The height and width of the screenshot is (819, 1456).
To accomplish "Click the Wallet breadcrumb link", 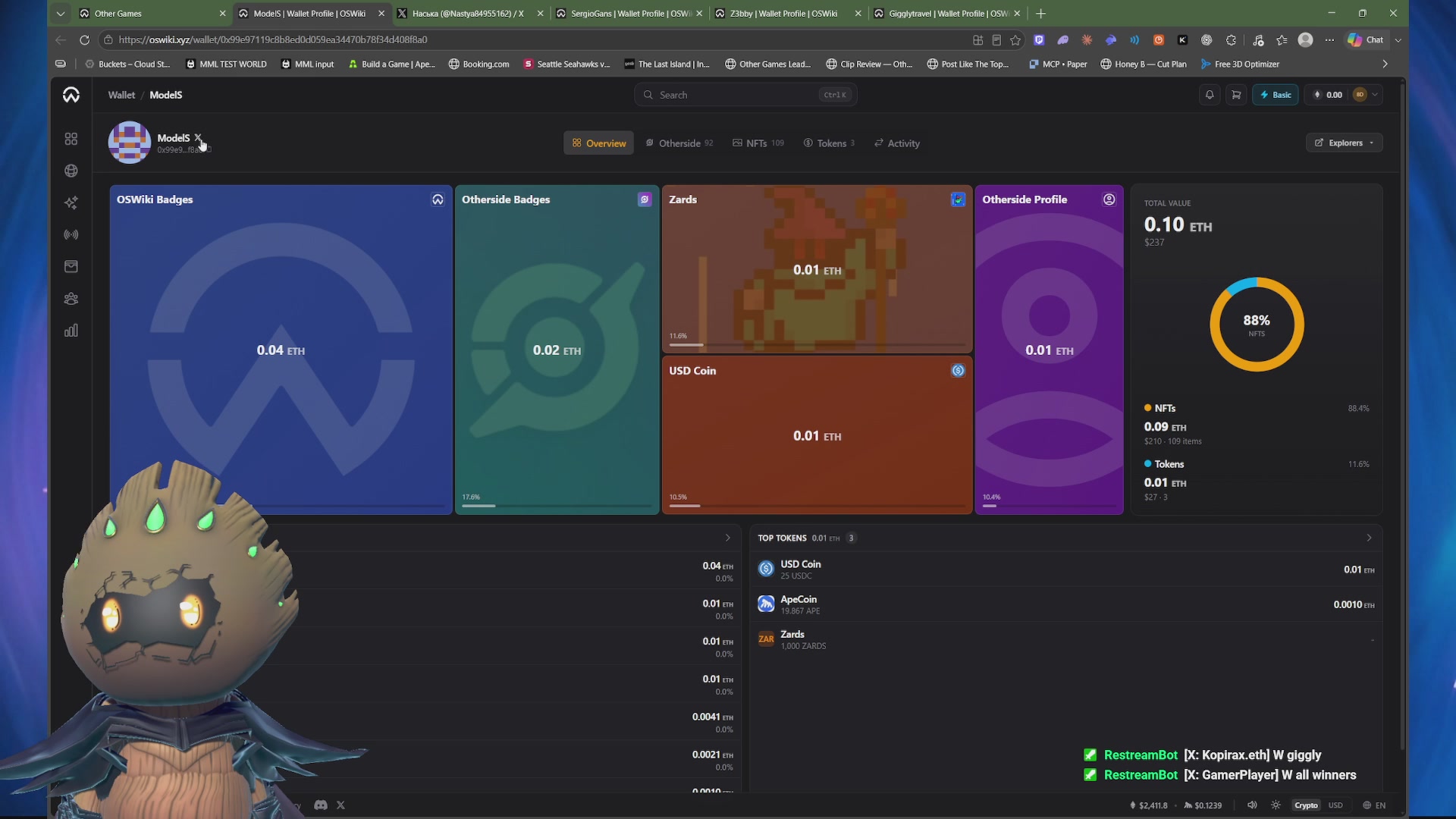I will 121,95.
